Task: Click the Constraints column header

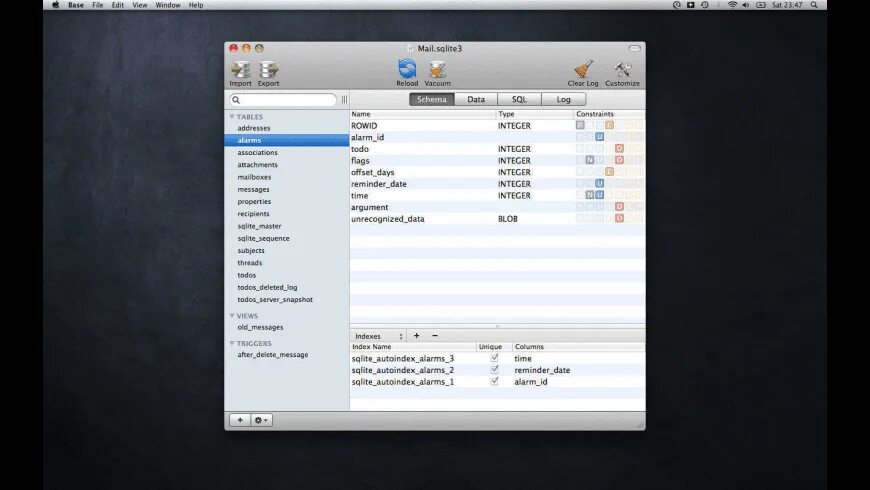Action: (x=609, y=114)
